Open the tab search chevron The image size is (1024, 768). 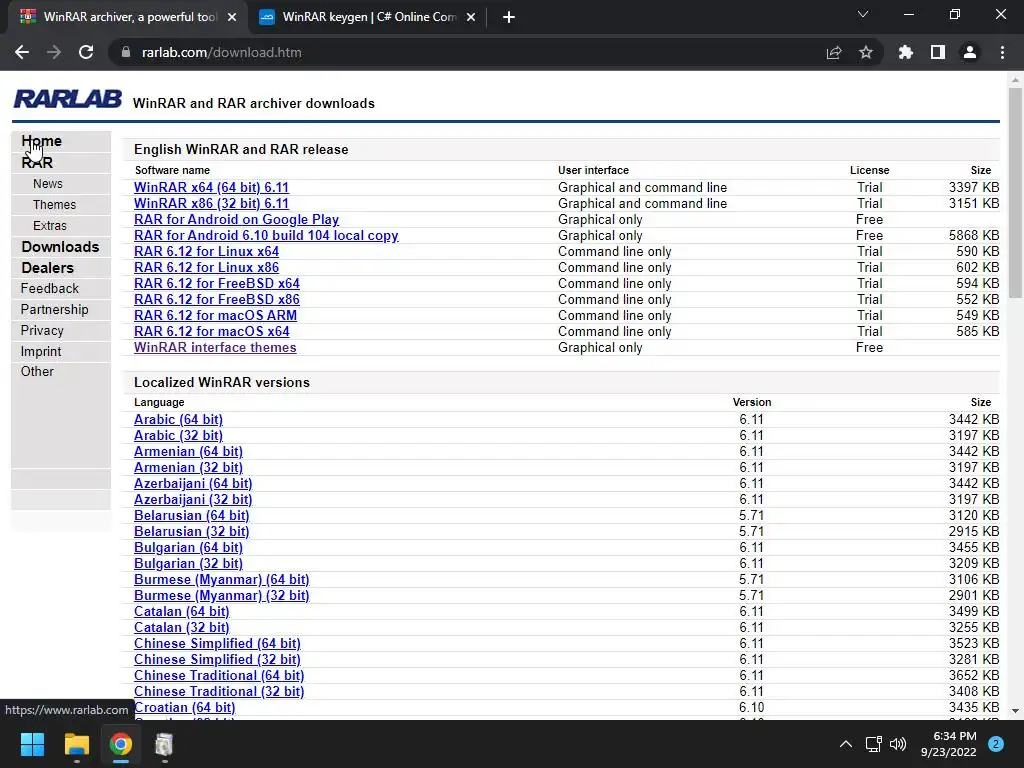click(863, 14)
